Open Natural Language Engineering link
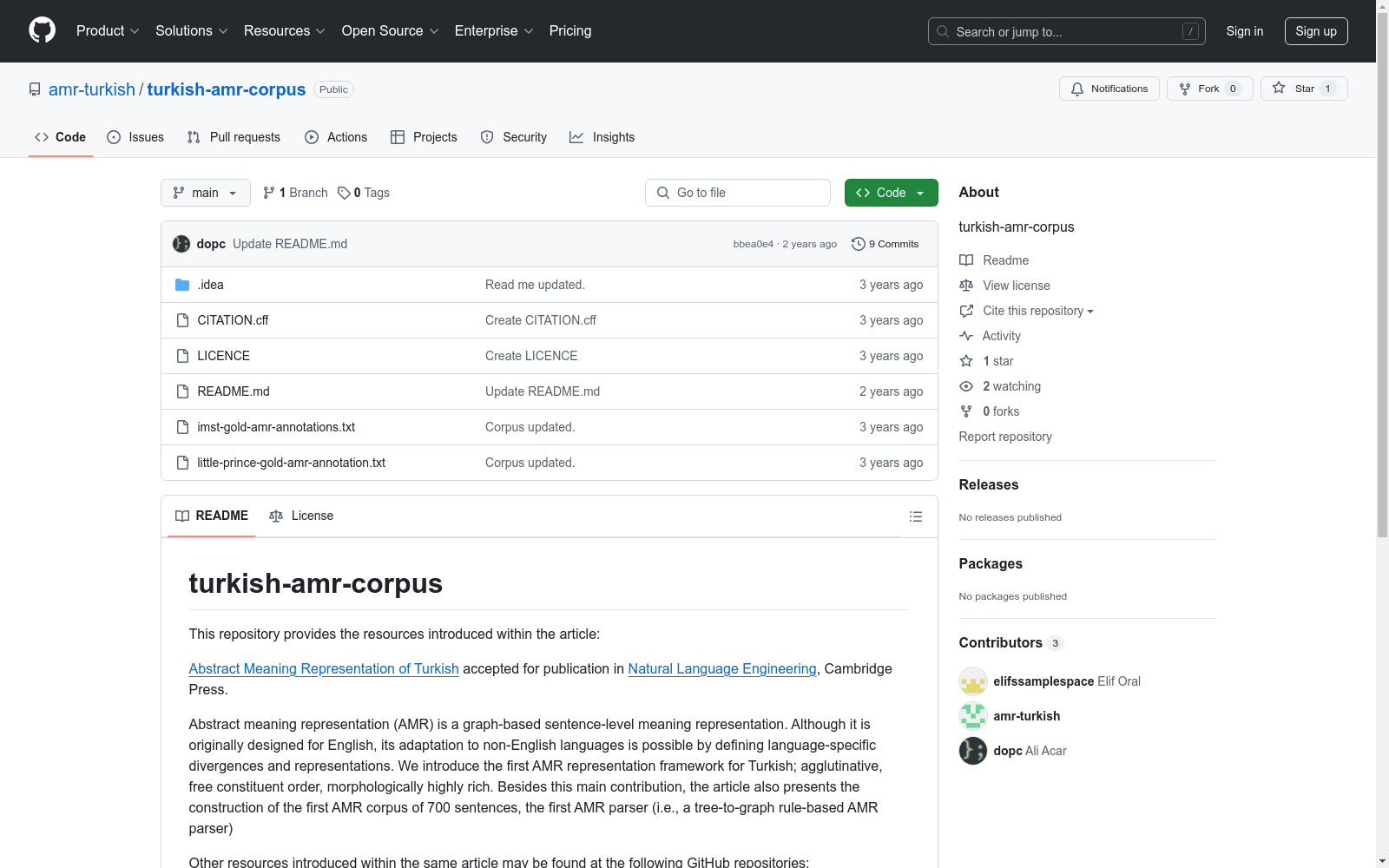The height and width of the screenshot is (868, 1389). tap(722, 668)
